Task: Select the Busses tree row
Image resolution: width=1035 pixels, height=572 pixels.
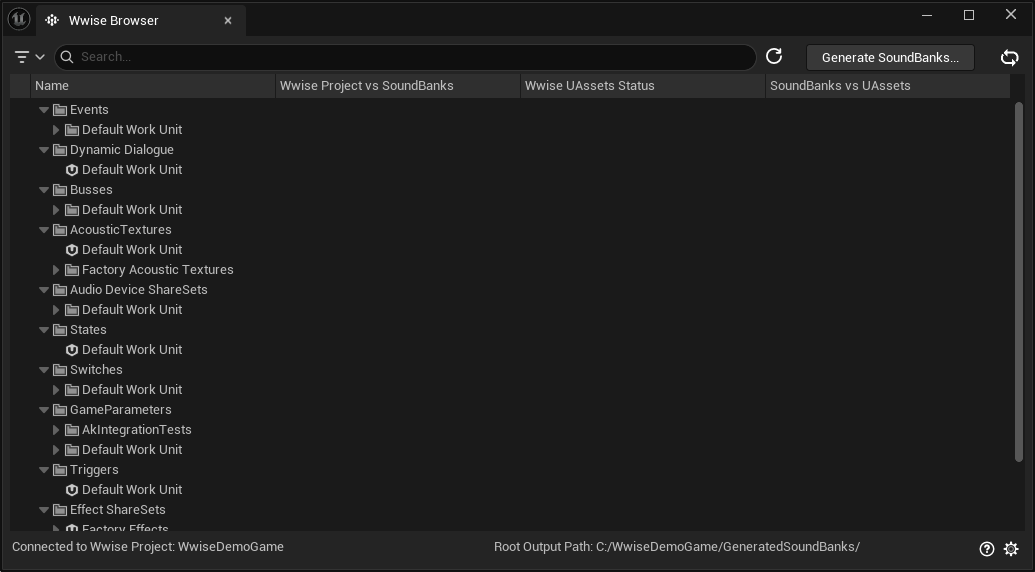Action: point(510,190)
